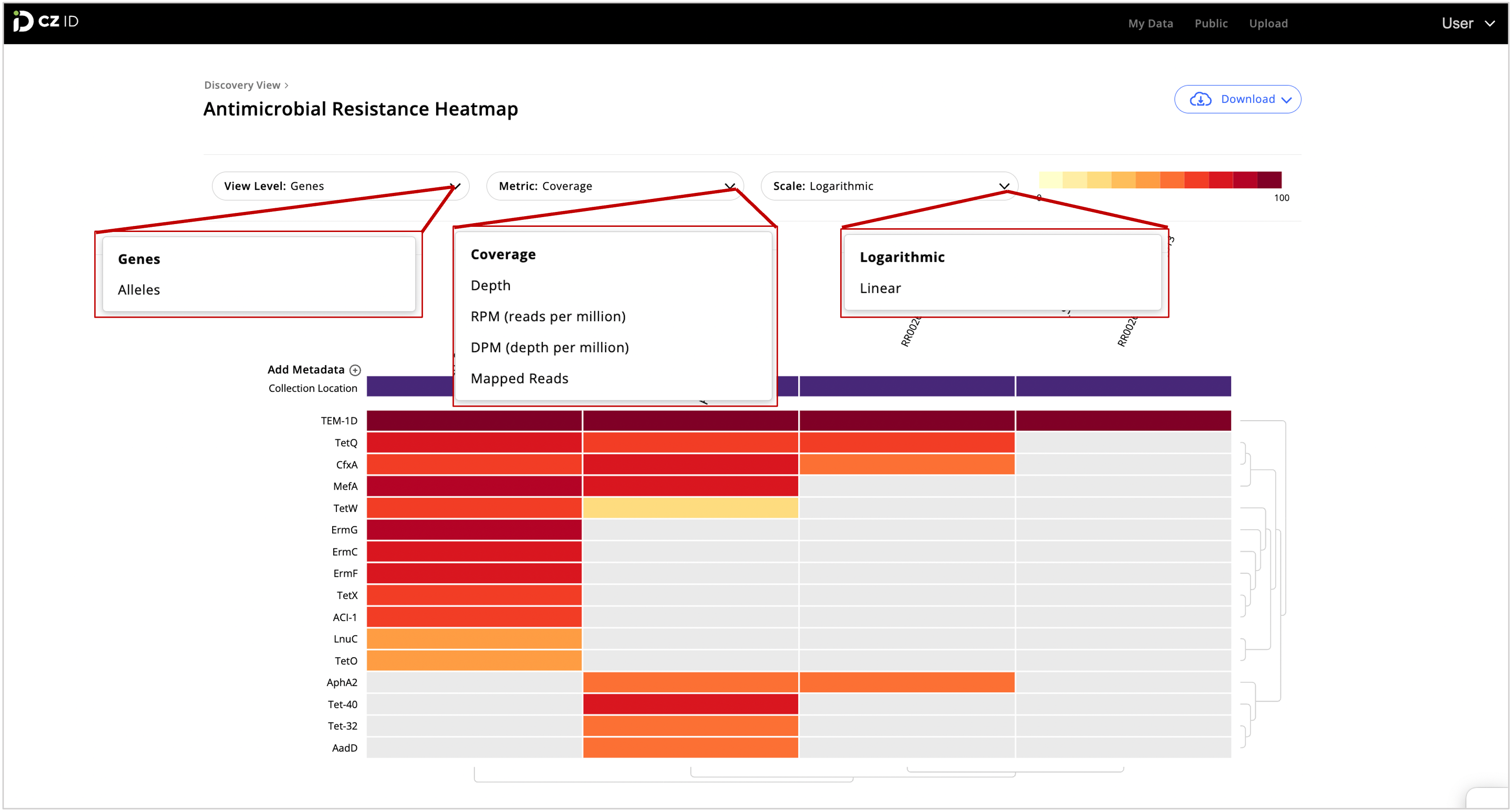Click the TetW gene label
Screen dimensions: 1512x811
click(345, 508)
